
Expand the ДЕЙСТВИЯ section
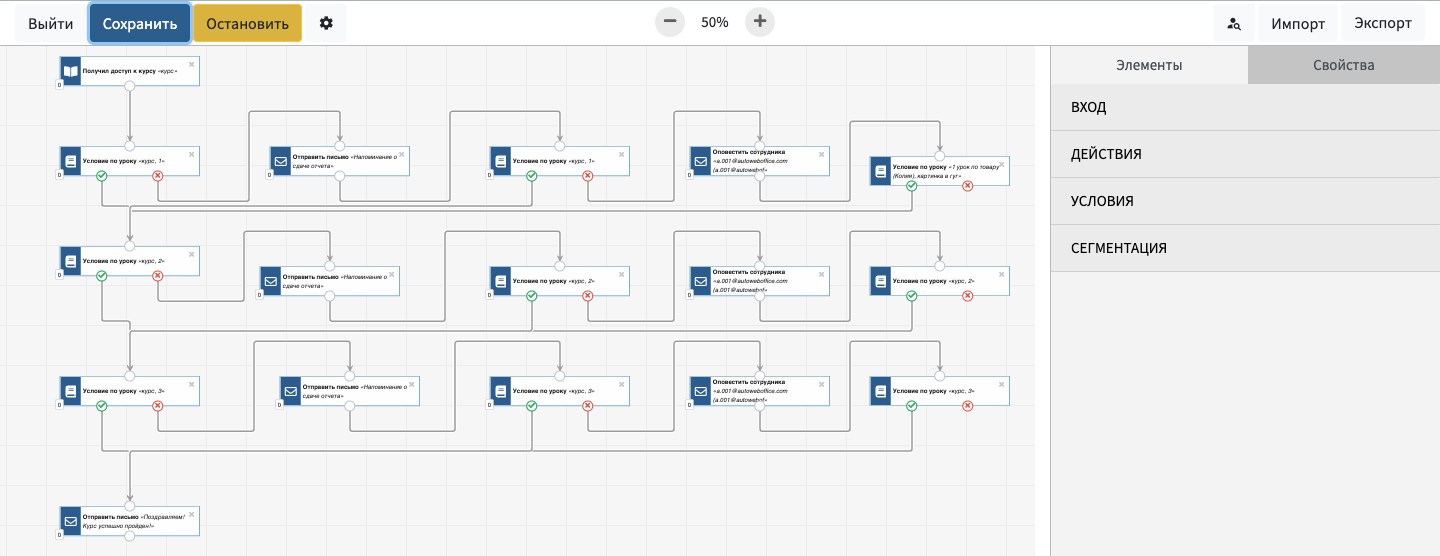point(1245,154)
